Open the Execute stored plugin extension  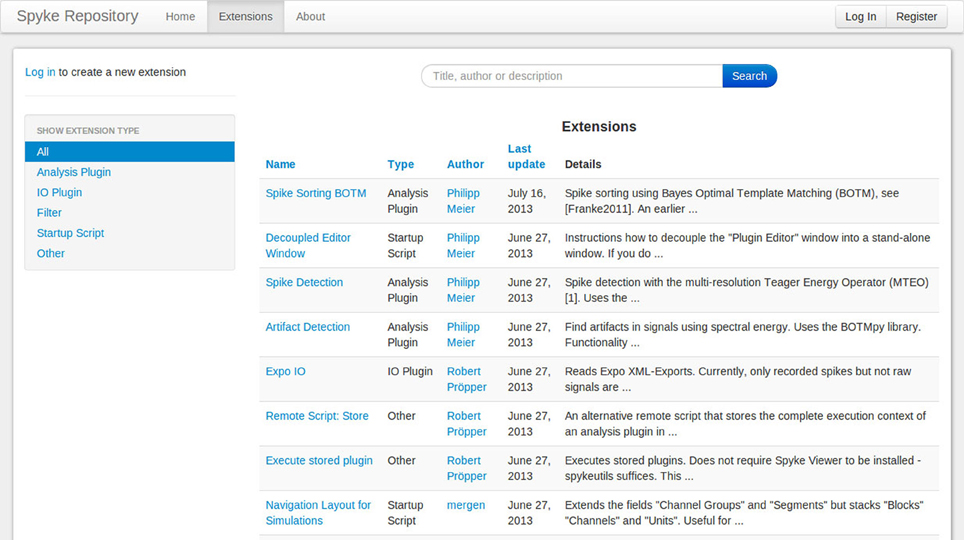point(319,461)
